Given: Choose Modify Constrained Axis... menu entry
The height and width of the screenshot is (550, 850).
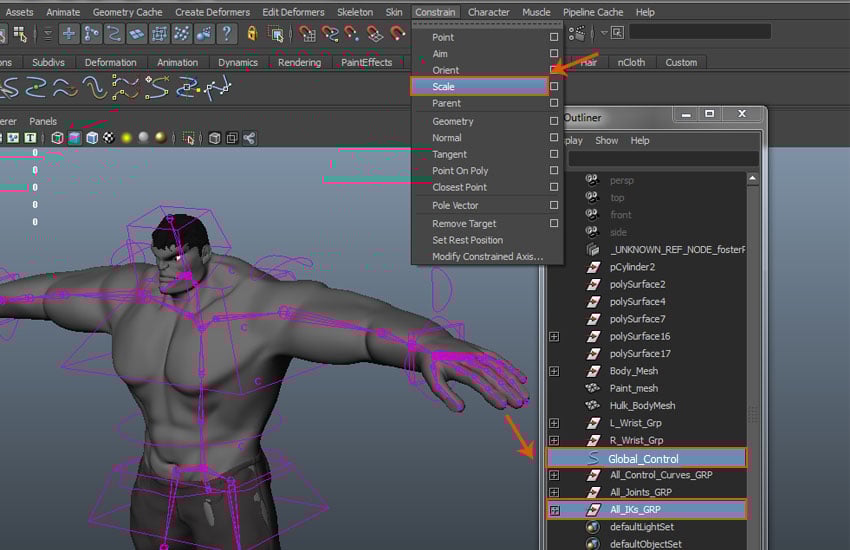Looking at the screenshot, I should pyautogui.click(x=487, y=256).
